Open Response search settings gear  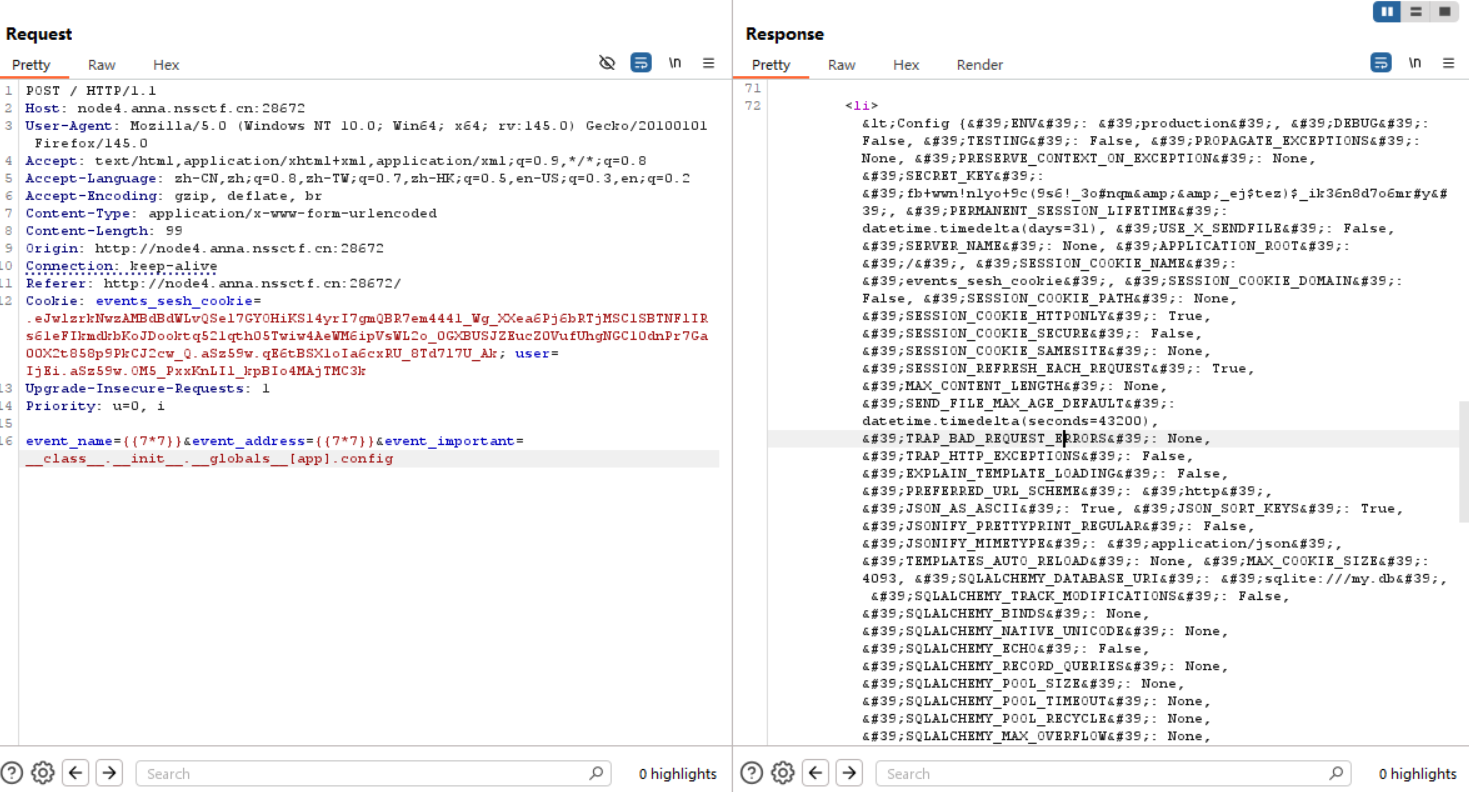point(782,773)
